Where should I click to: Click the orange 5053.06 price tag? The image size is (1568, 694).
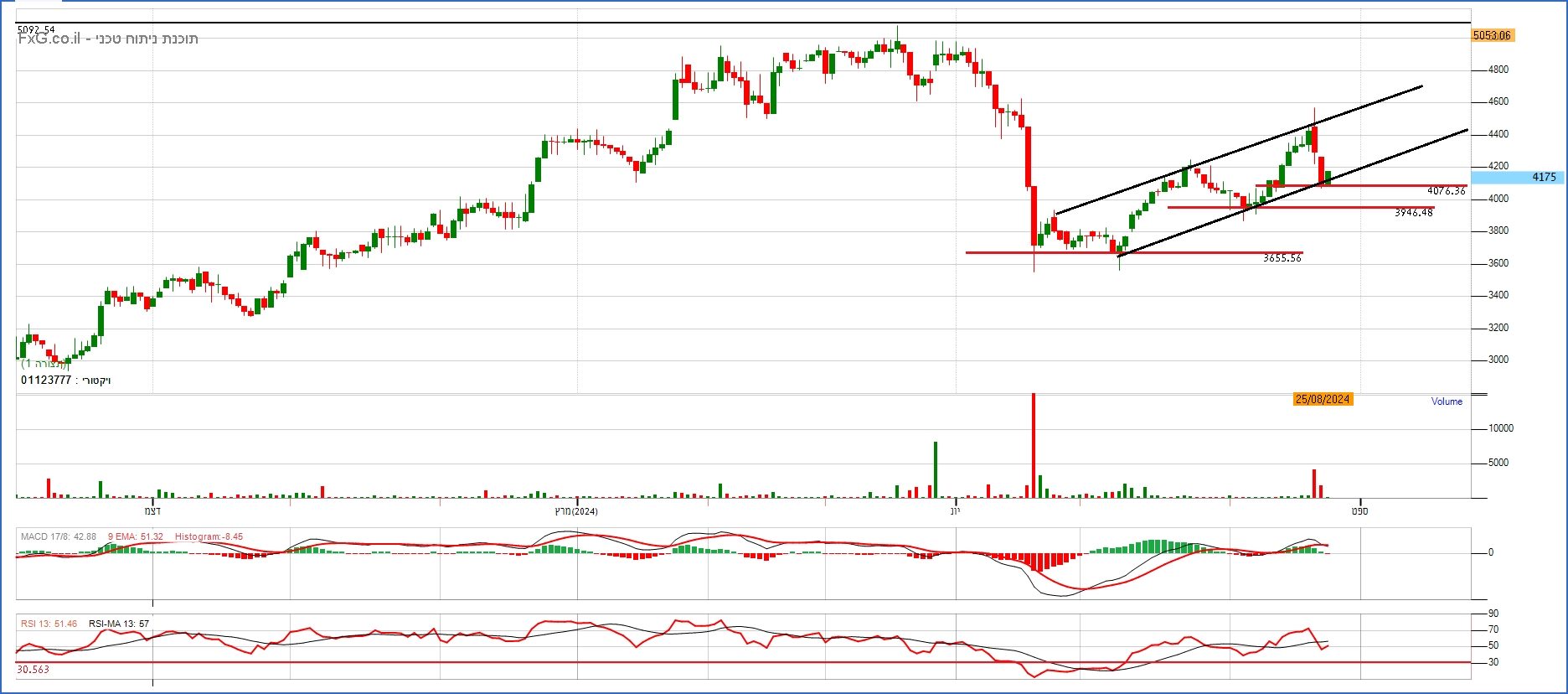click(x=1492, y=35)
